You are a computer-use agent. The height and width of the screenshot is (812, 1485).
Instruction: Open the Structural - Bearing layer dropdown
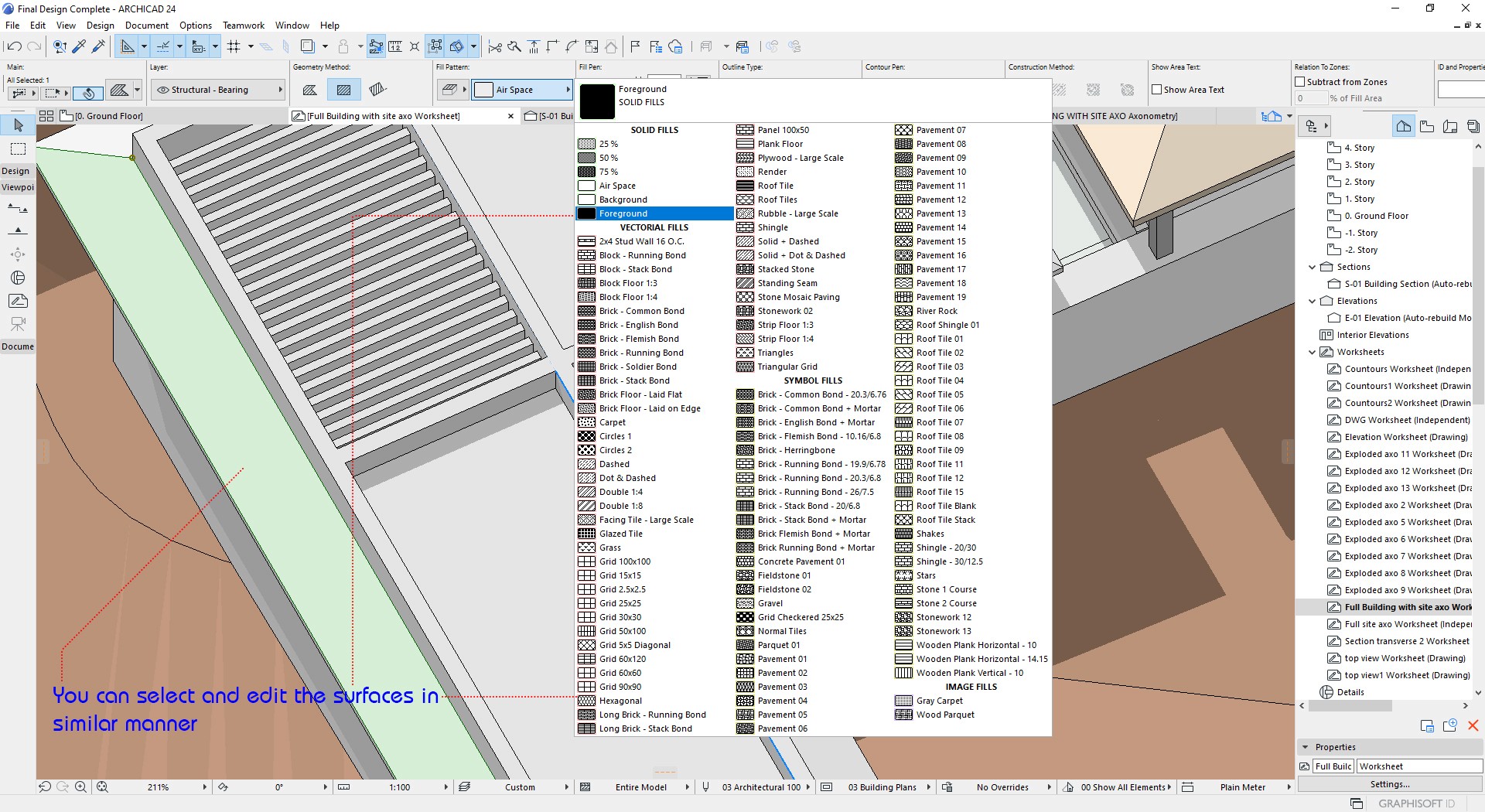(x=217, y=90)
